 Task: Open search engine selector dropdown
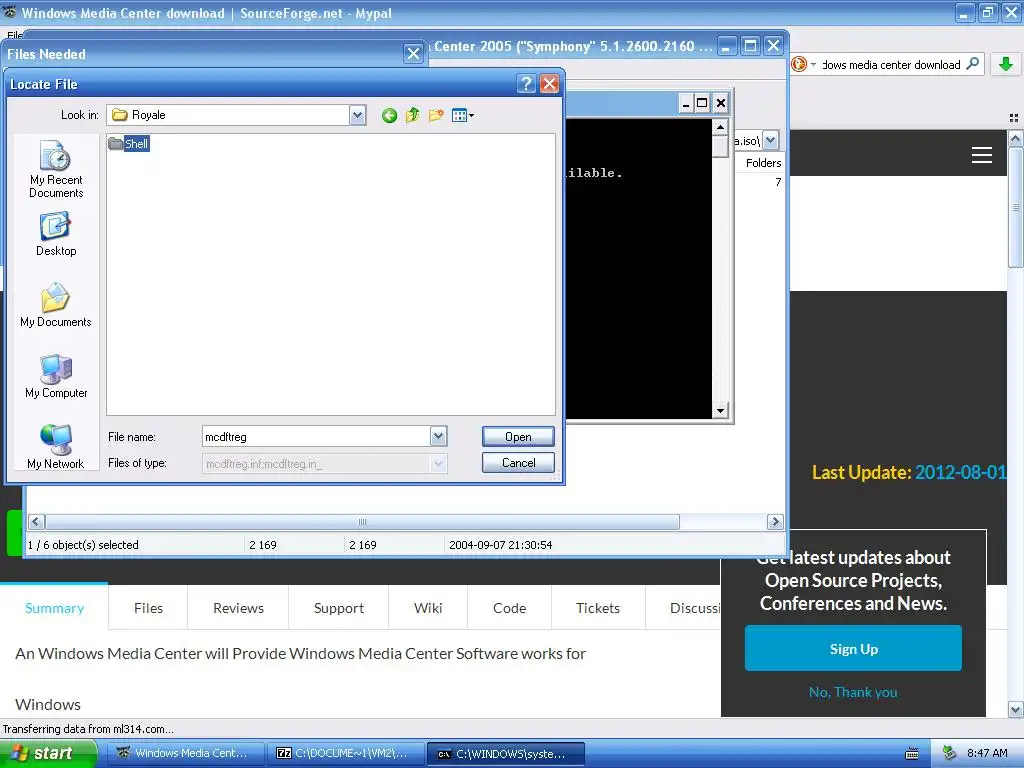pos(804,64)
